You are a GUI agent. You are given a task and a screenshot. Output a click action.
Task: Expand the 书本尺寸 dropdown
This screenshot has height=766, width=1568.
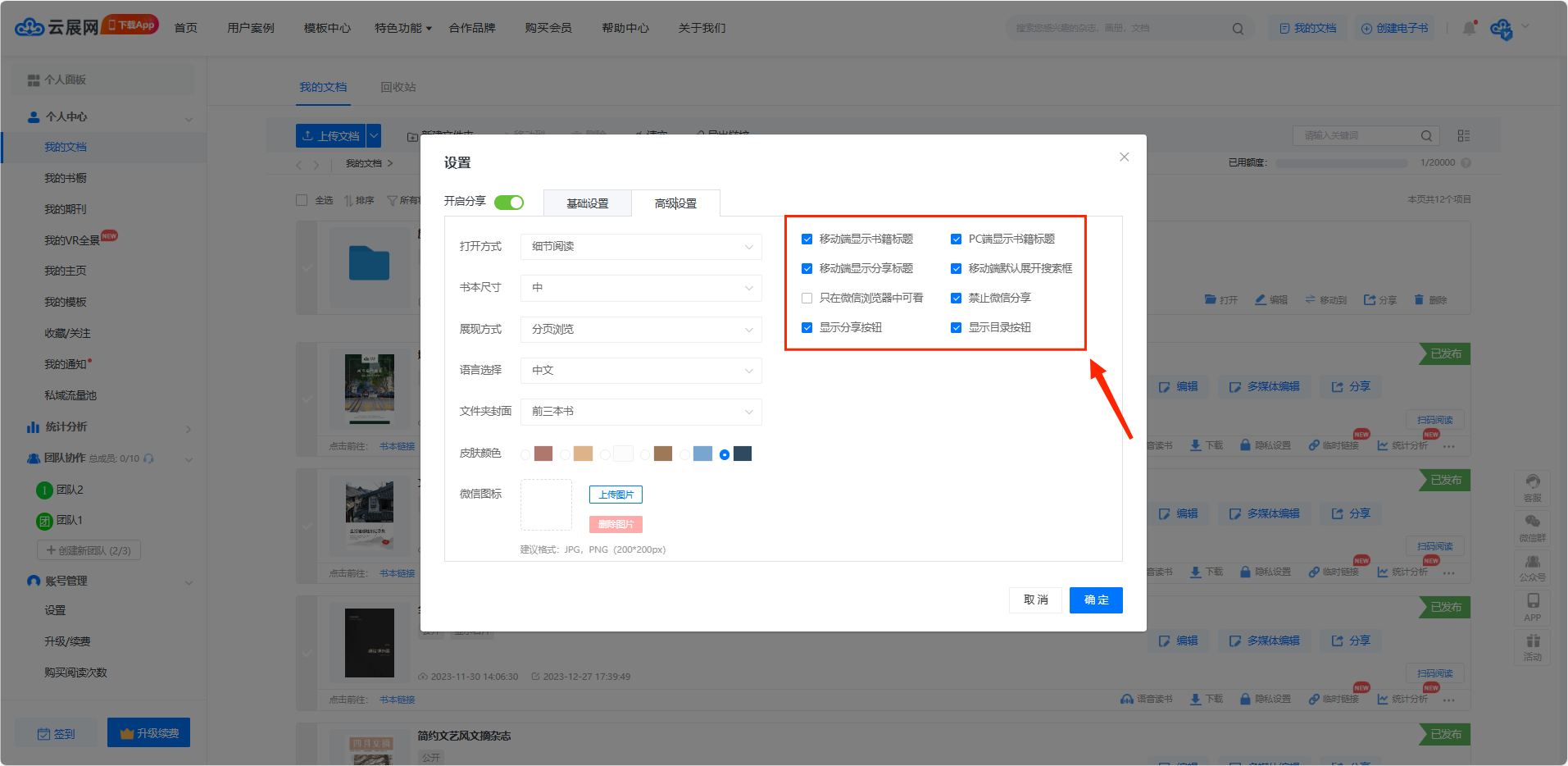(x=641, y=288)
